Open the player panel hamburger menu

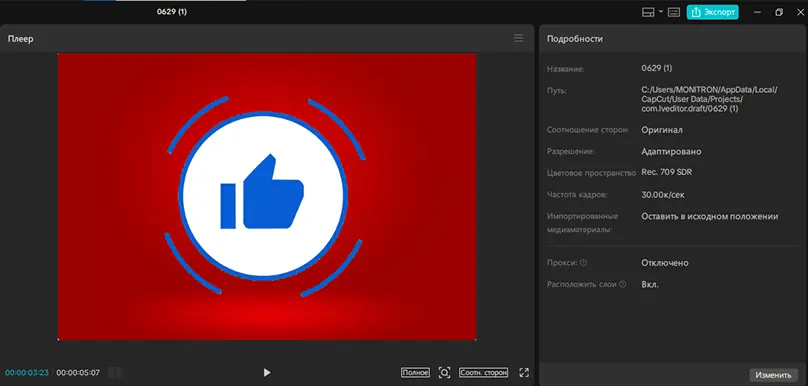[518, 39]
